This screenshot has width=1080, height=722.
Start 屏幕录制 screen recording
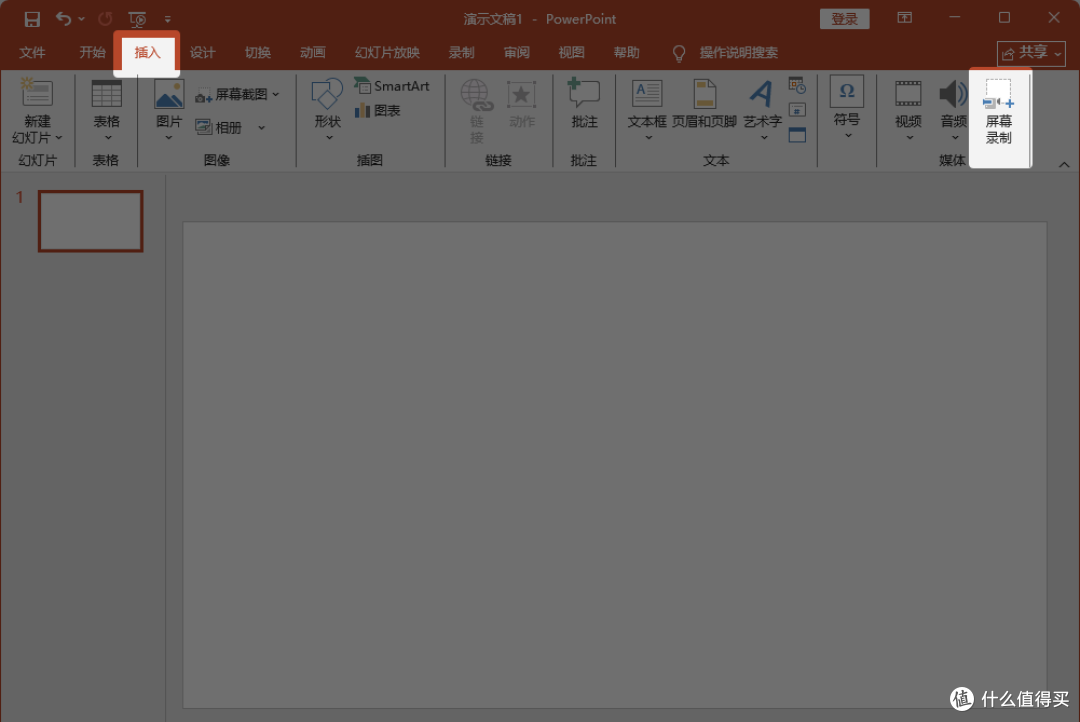point(999,112)
